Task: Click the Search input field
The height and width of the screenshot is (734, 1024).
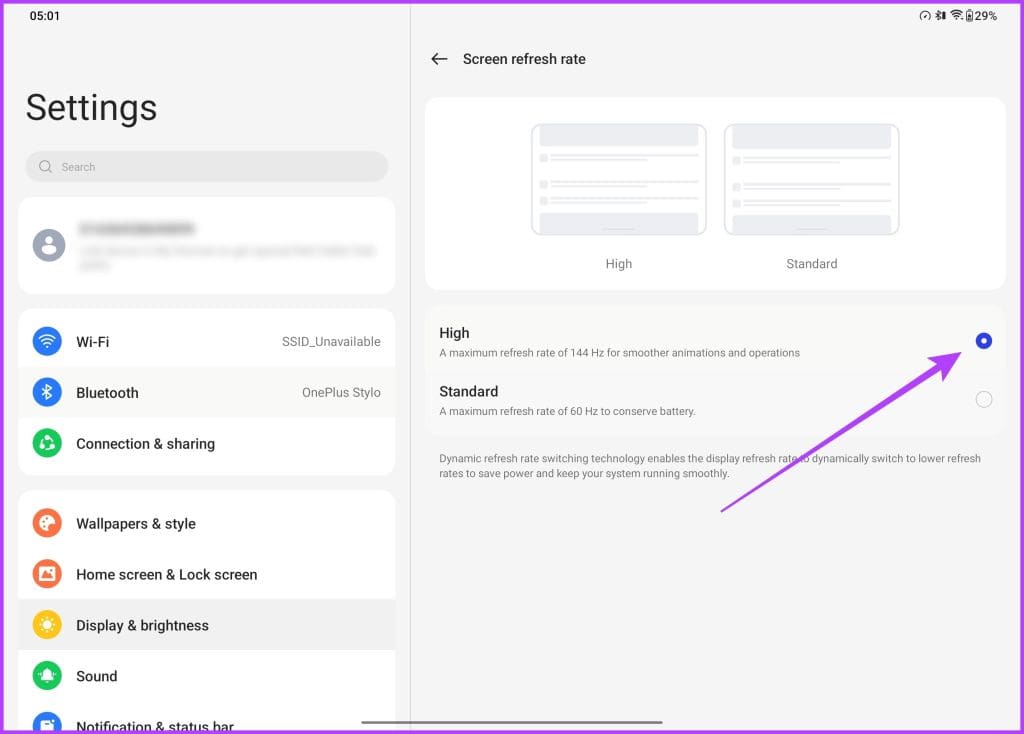Action: pos(206,167)
